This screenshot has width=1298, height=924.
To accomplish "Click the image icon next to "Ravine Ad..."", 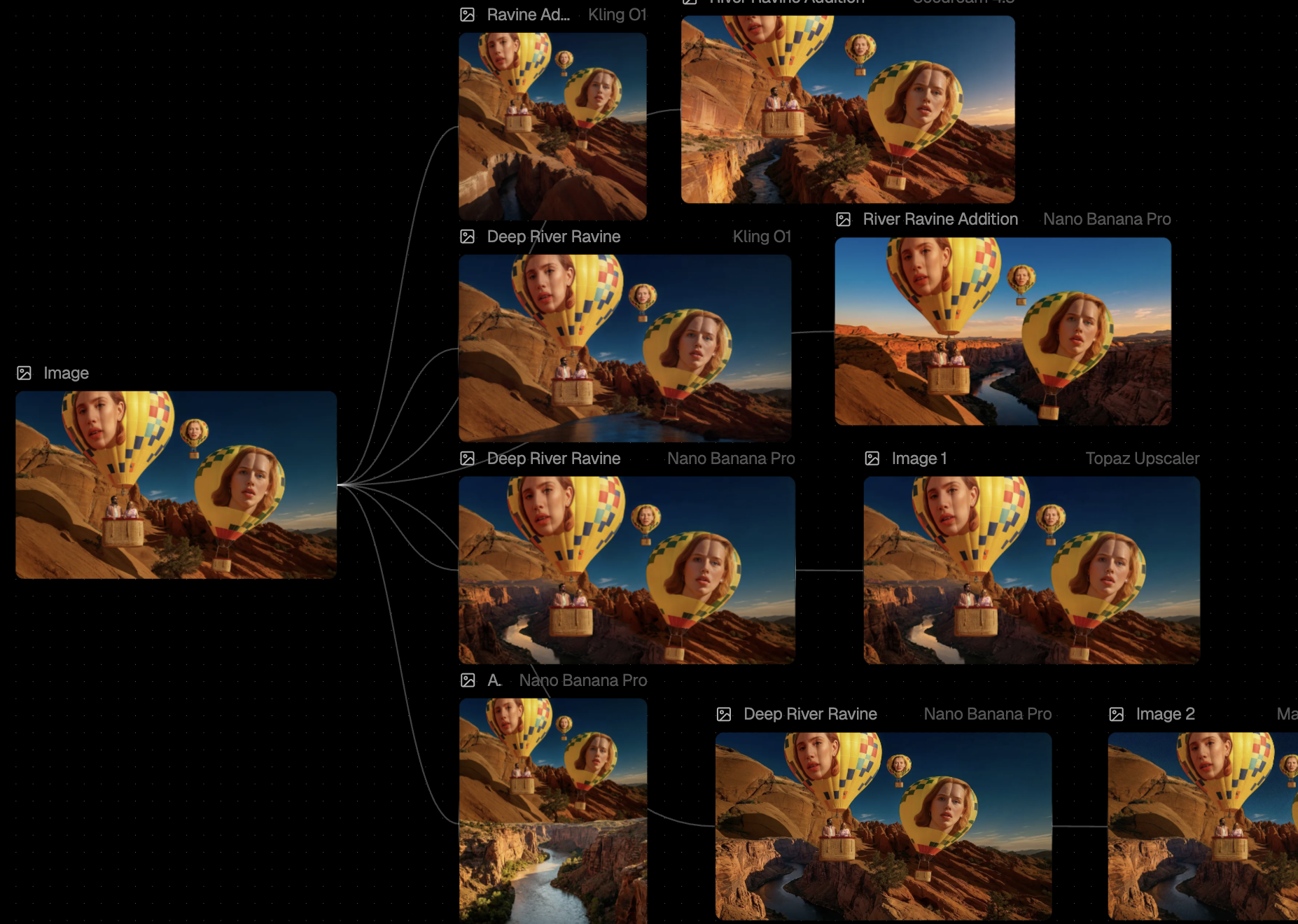I will [468, 15].
